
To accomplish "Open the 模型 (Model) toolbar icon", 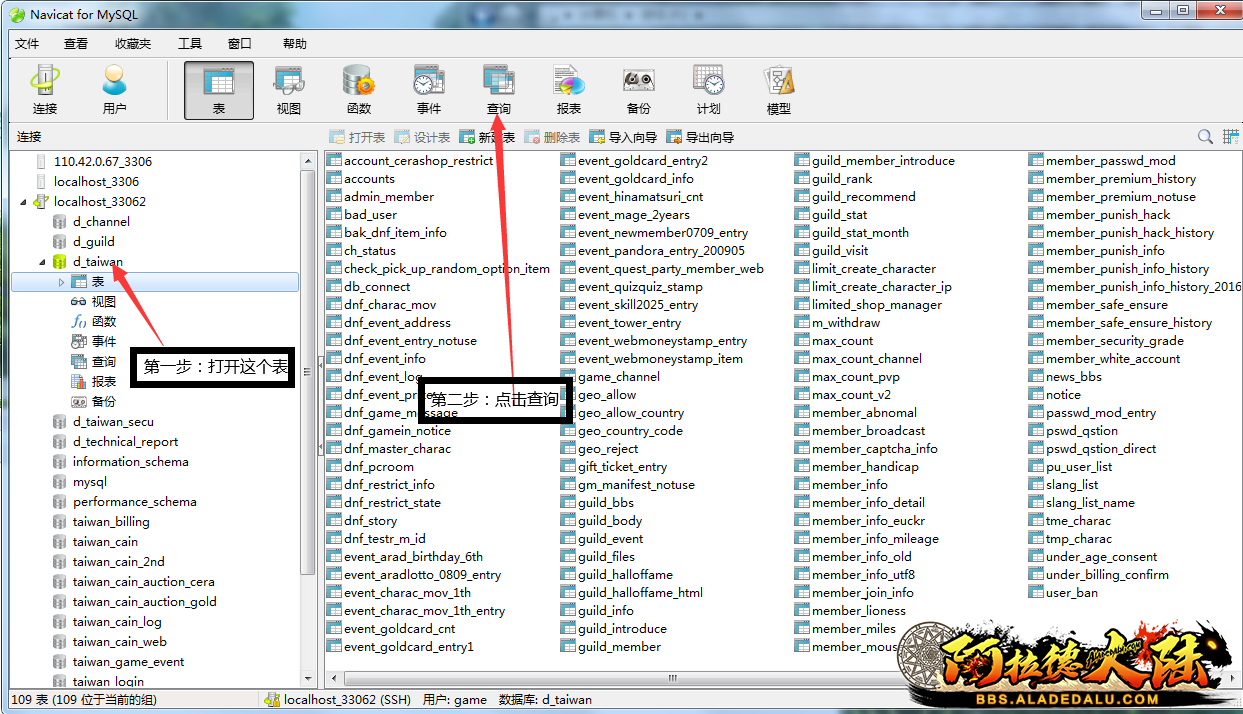I will point(778,90).
